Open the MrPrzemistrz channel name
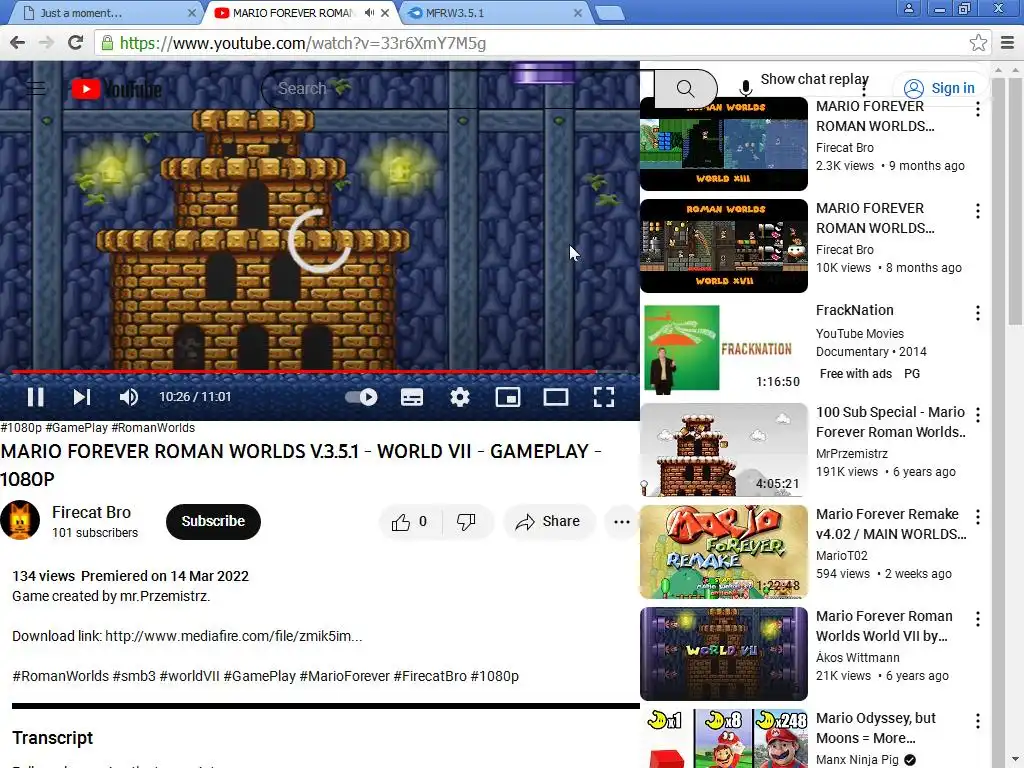The width and height of the screenshot is (1024, 768). 852,453
